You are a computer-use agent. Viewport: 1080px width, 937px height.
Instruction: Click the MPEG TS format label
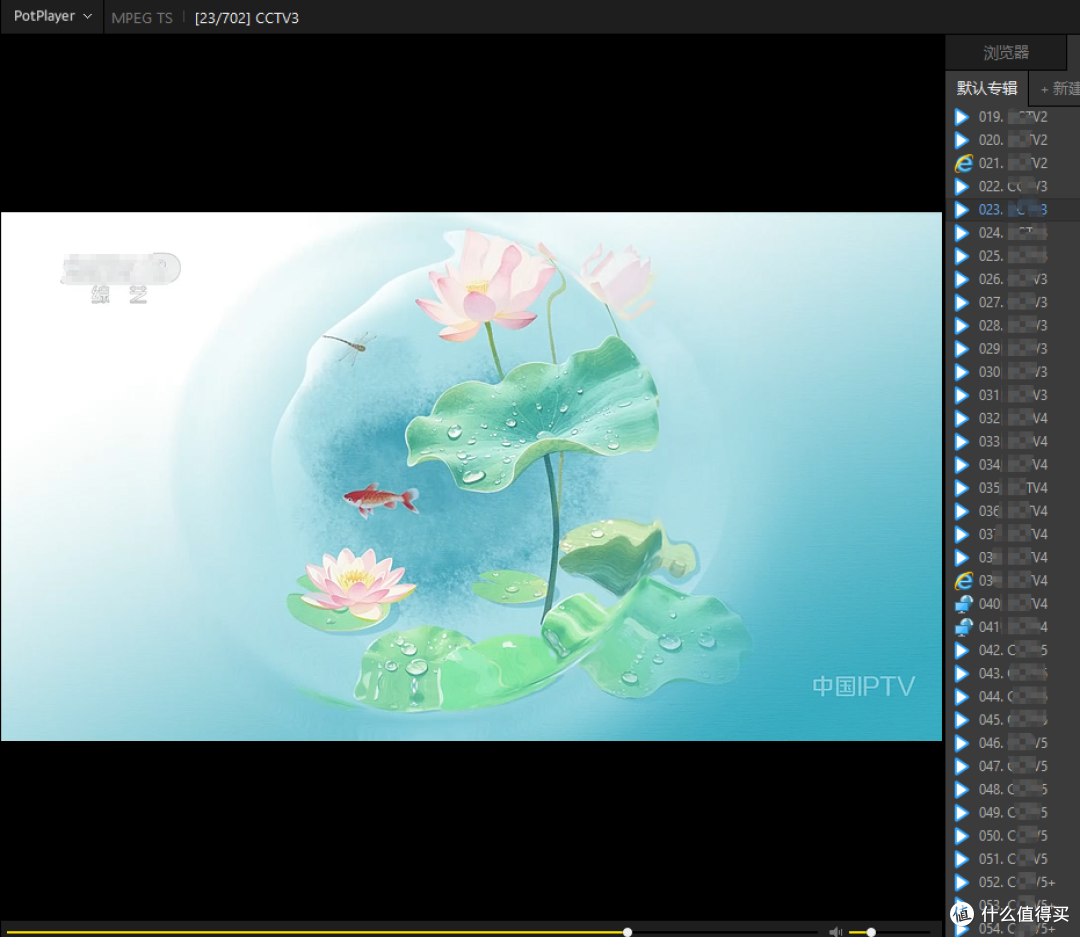click(x=142, y=18)
